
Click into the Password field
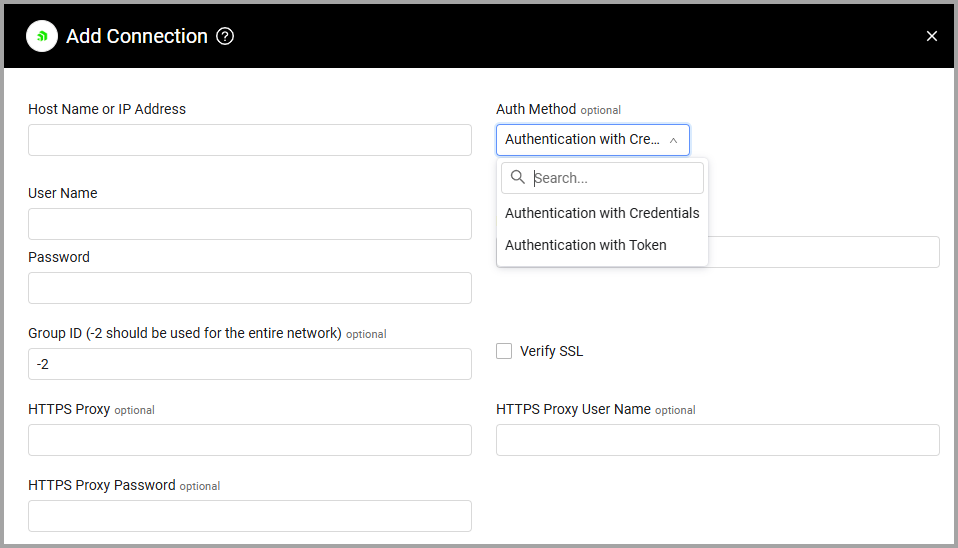250,288
